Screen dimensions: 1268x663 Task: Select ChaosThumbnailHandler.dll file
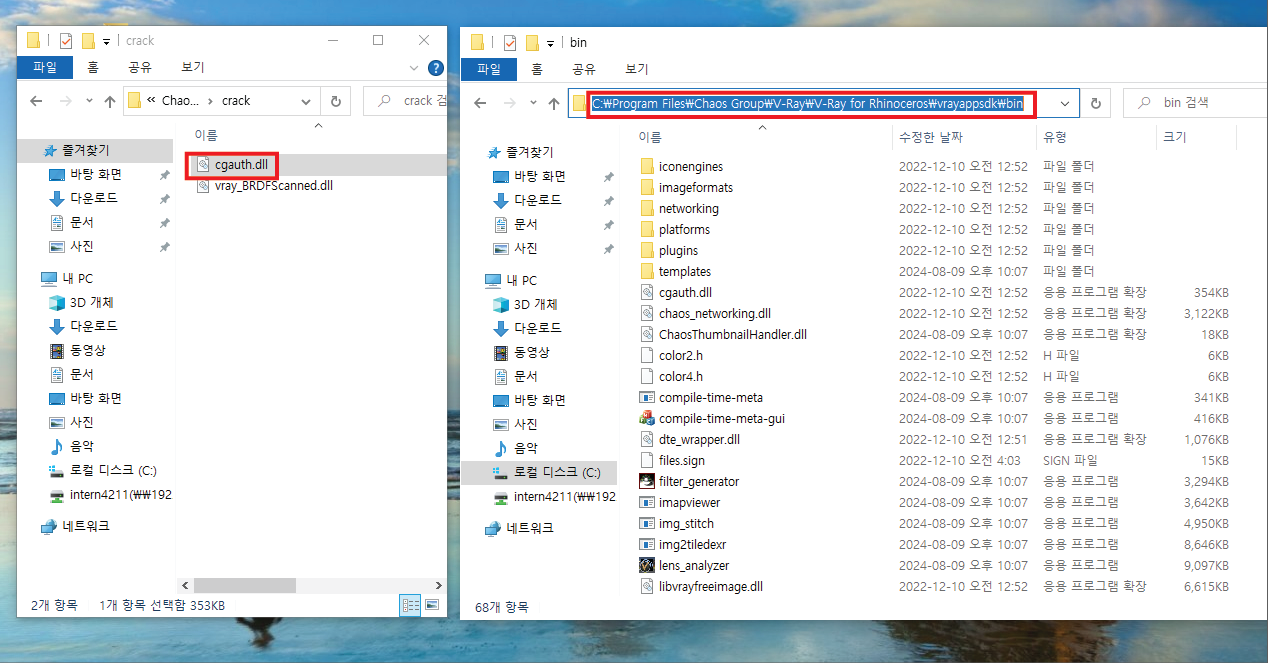732,334
